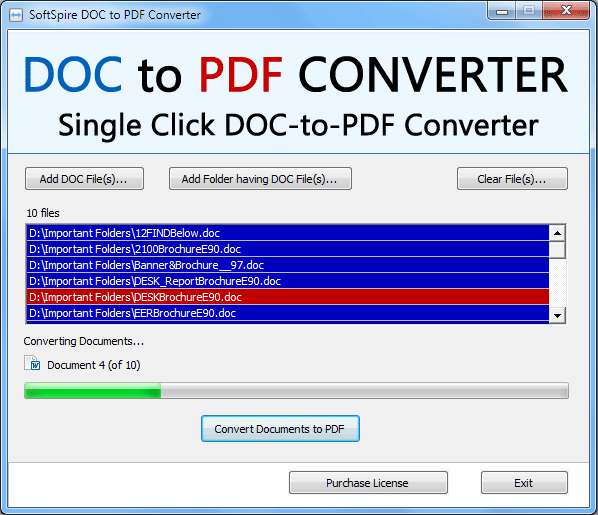Screen dimensions: 598x515
Task: Select the red highlighted DESKBrochureE90.doc row
Action: (x=288, y=297)
